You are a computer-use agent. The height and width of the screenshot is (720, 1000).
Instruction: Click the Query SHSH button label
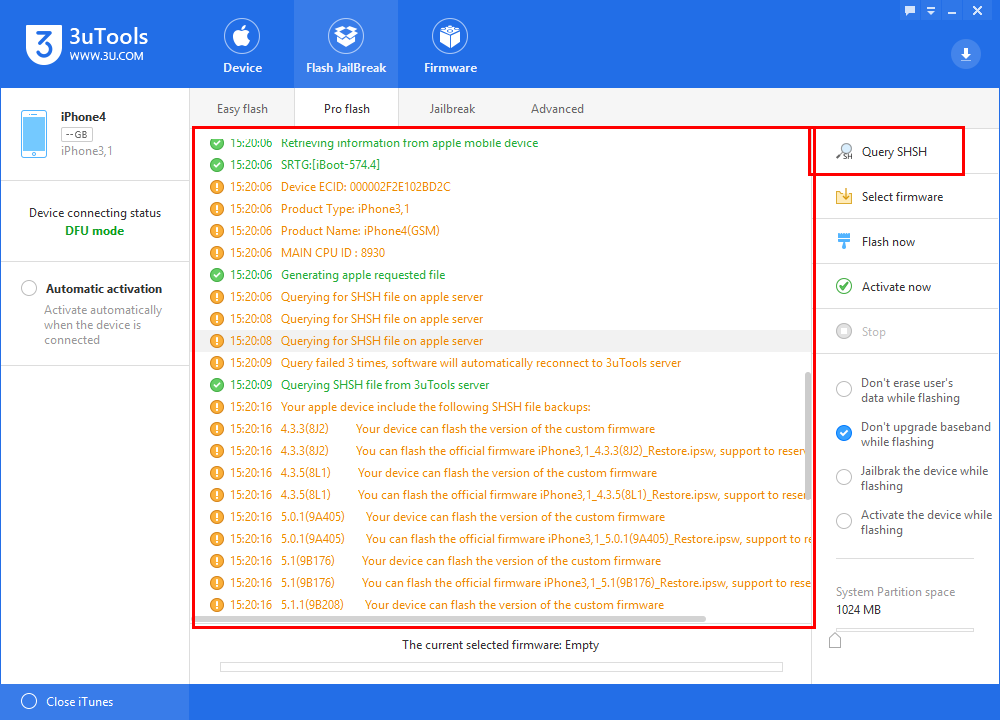point(894,152)
